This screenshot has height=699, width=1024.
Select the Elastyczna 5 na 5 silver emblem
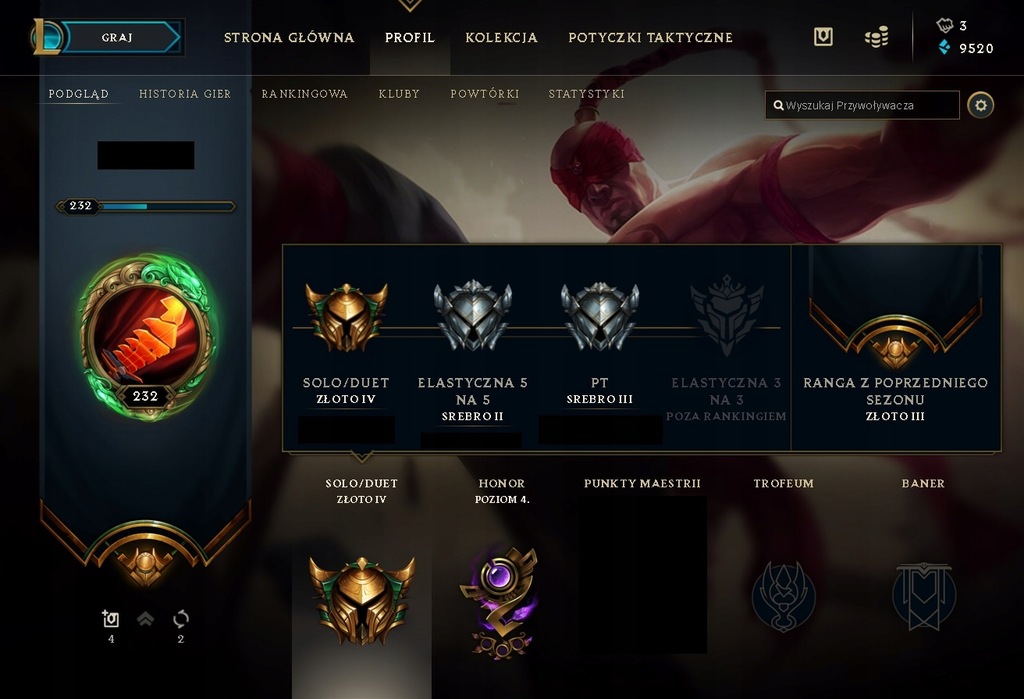click(473, 315)
